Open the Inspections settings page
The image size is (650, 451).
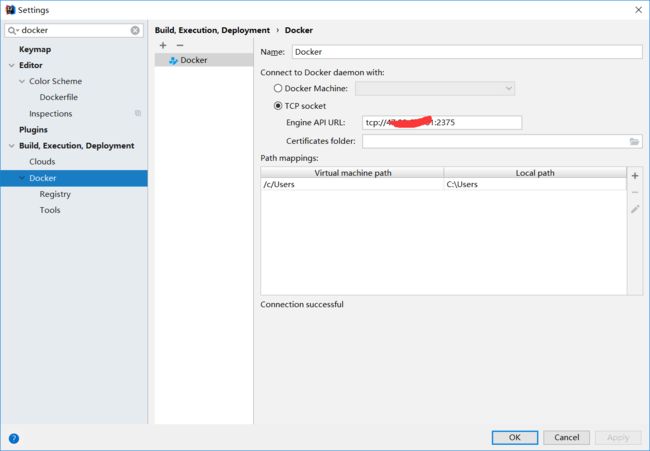(x=51, y=114)
